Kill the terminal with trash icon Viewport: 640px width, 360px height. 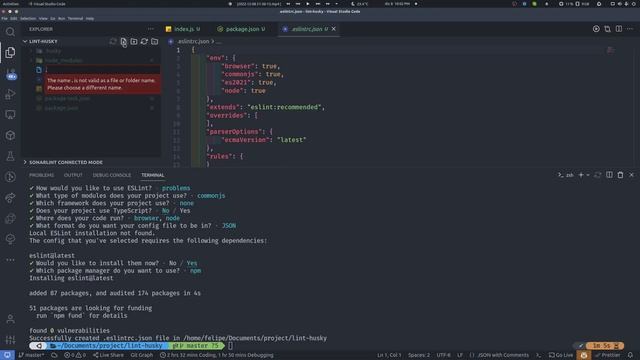point(620,175)
